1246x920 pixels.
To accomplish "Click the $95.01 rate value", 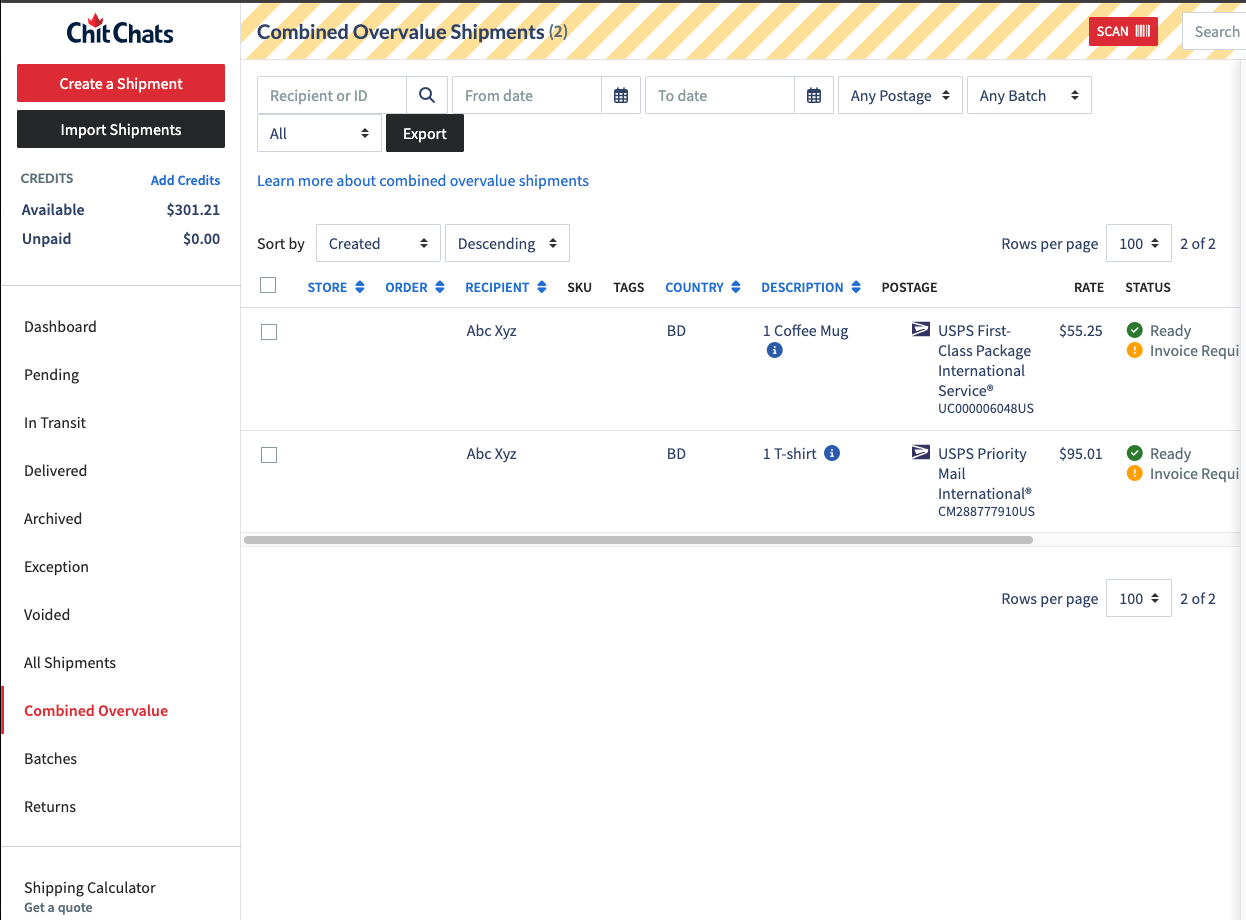I will (1081, 453).
